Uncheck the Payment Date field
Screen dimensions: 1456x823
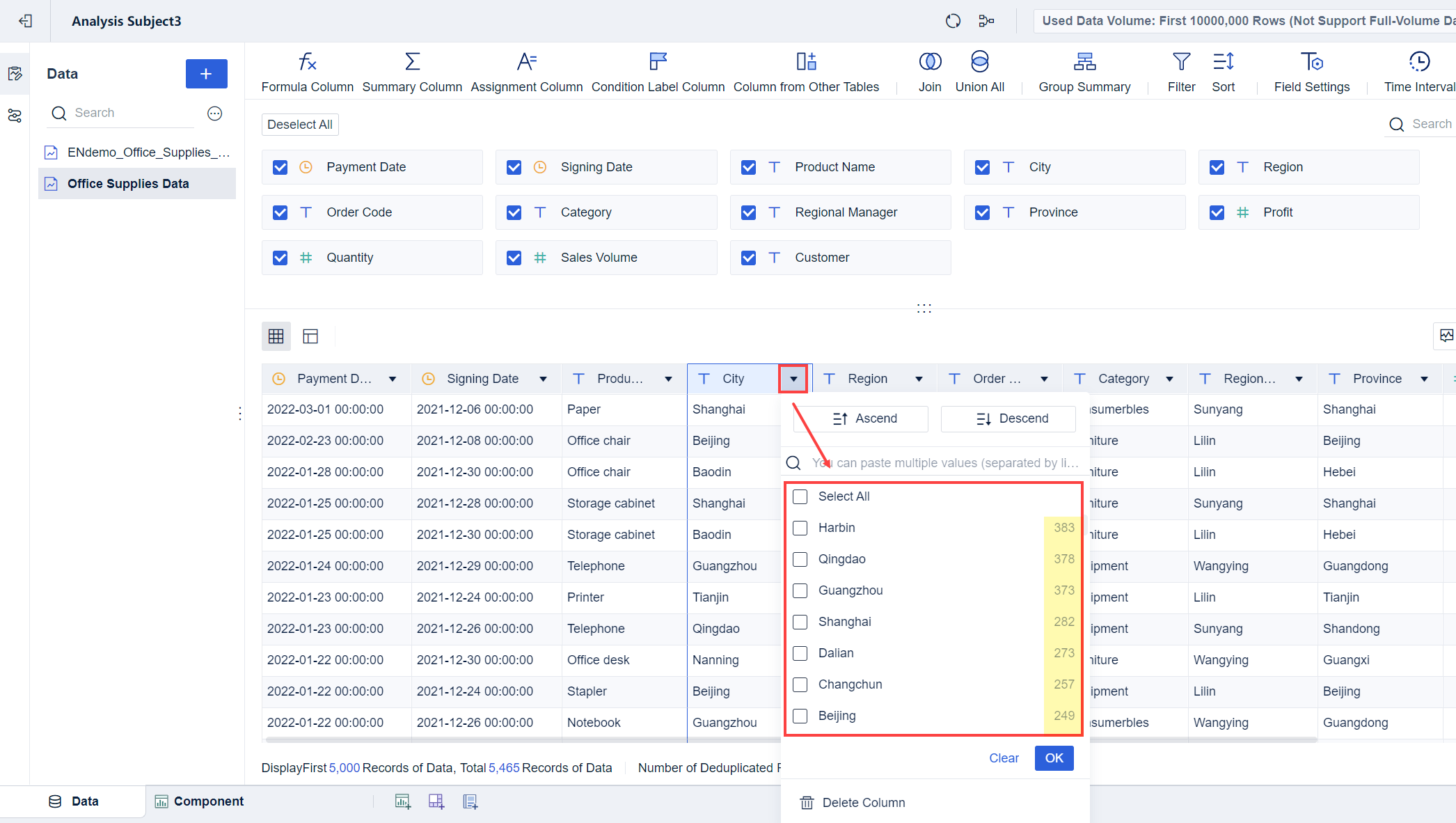click(280, 167)
